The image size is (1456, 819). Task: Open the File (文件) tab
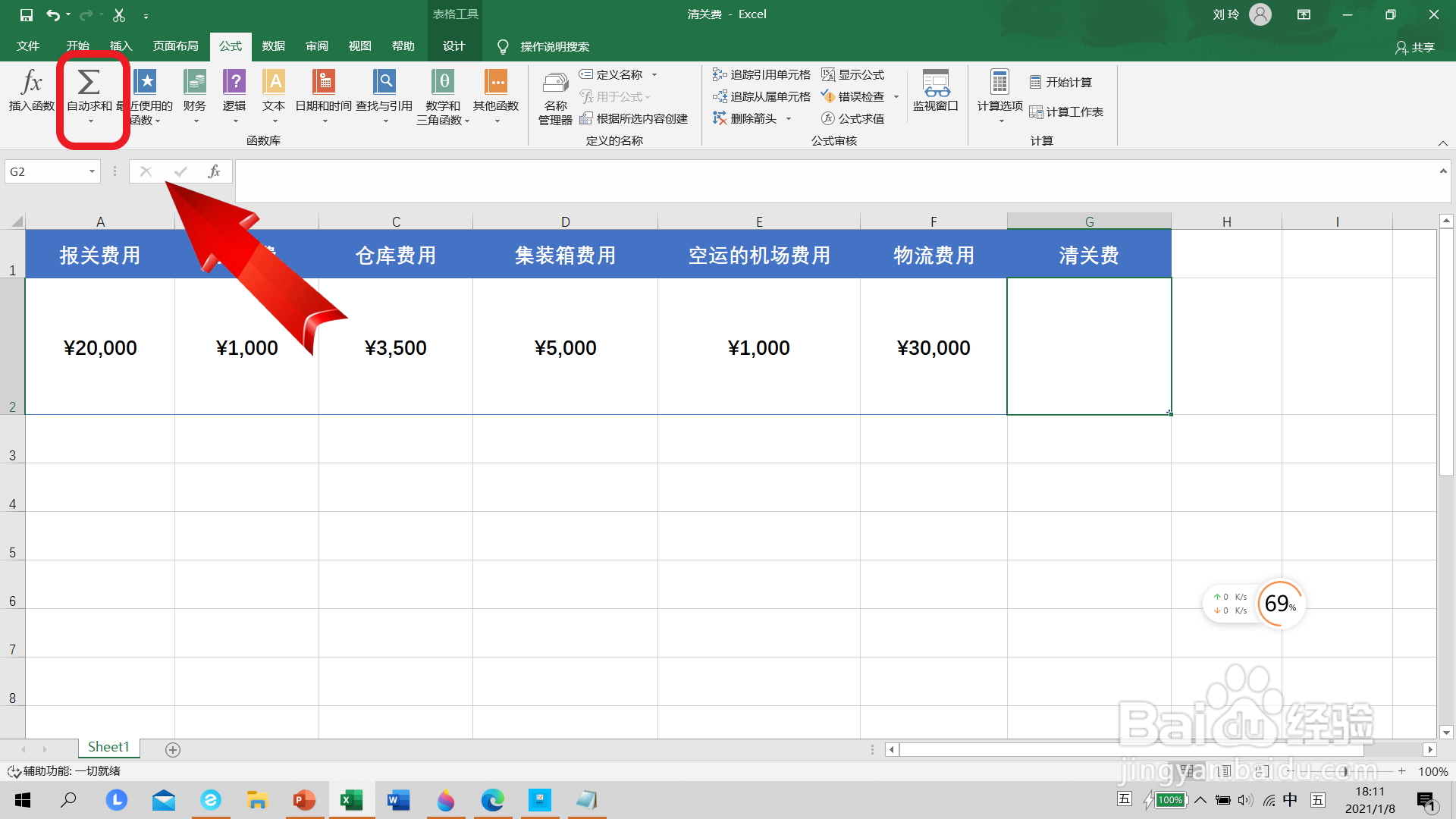point(28,46)
